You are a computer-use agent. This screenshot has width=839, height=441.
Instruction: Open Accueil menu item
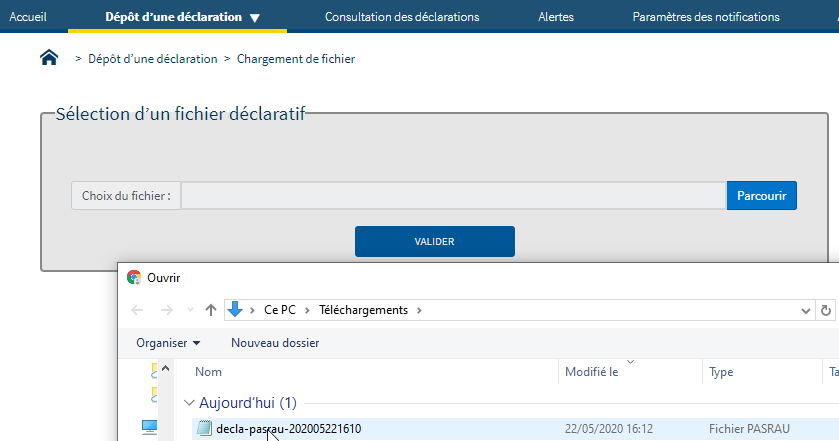(x=28, y=17)
